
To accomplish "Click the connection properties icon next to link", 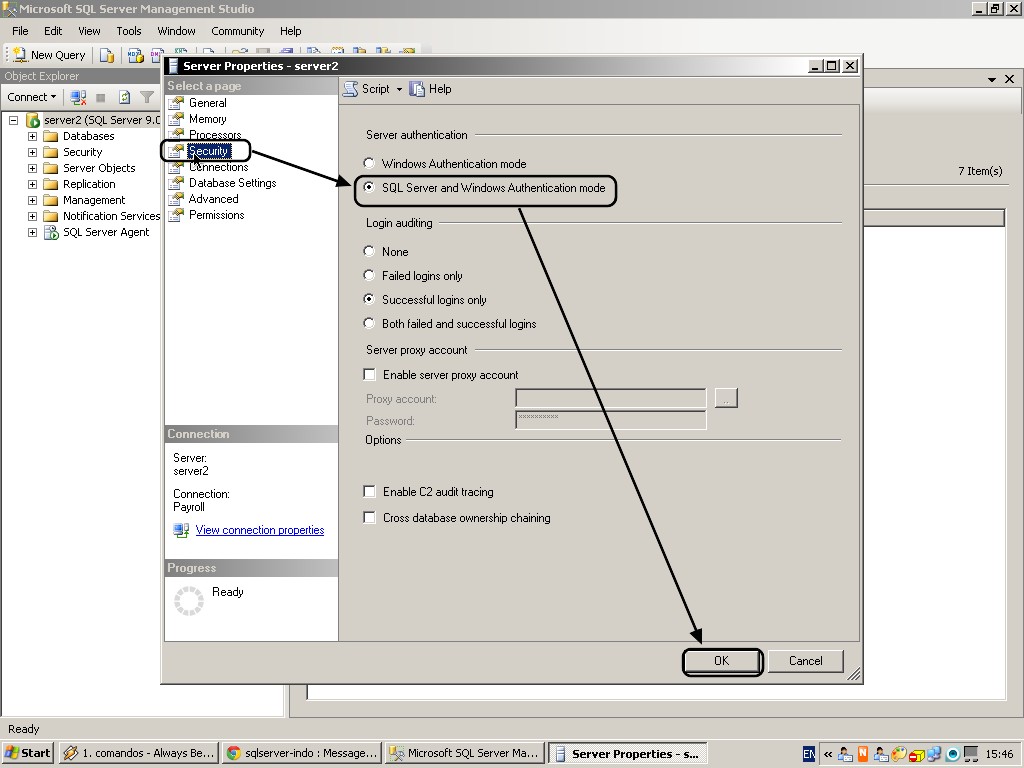I will coord(181,530).
